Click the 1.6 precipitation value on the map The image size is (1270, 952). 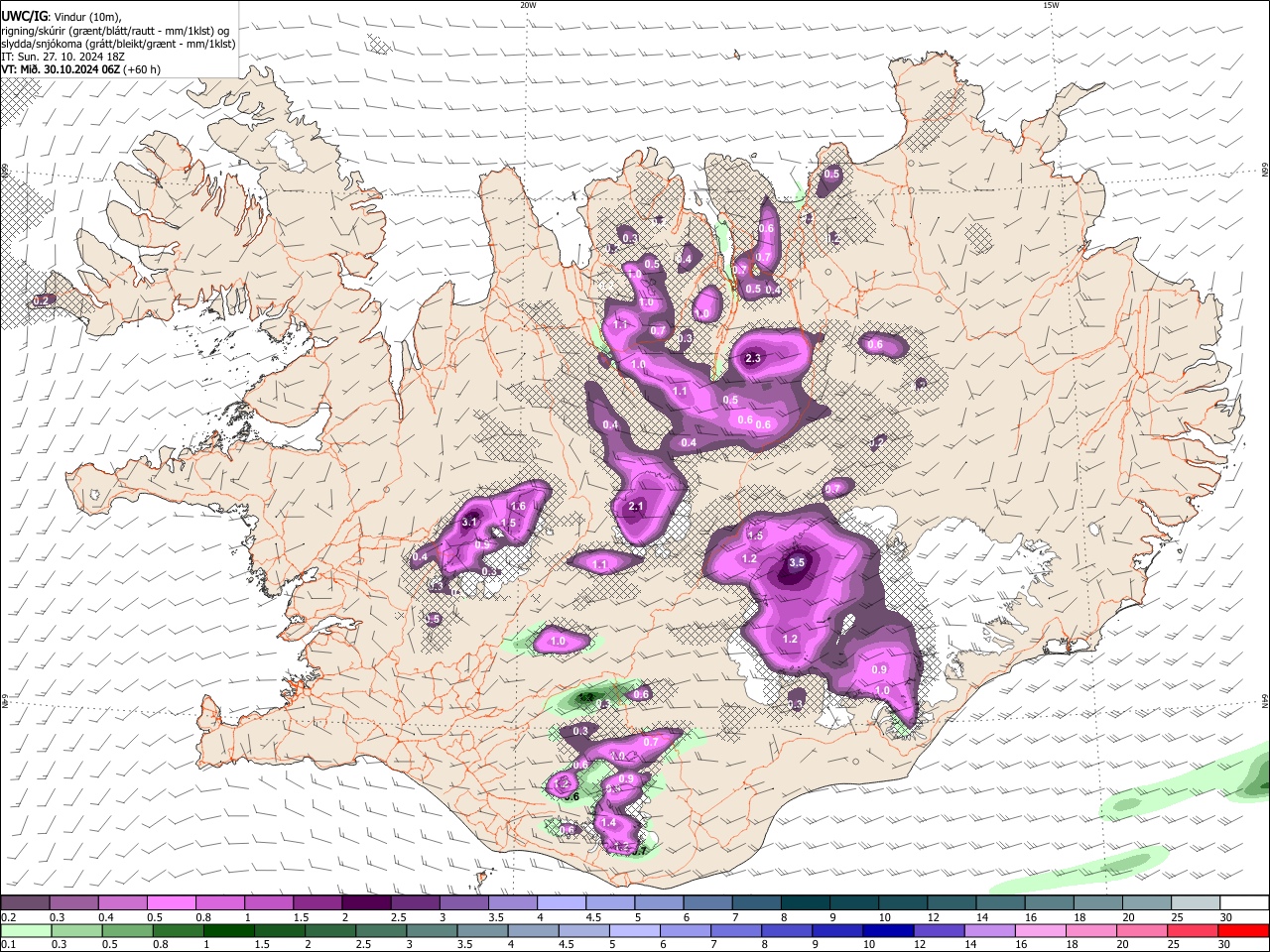(518, 507)
